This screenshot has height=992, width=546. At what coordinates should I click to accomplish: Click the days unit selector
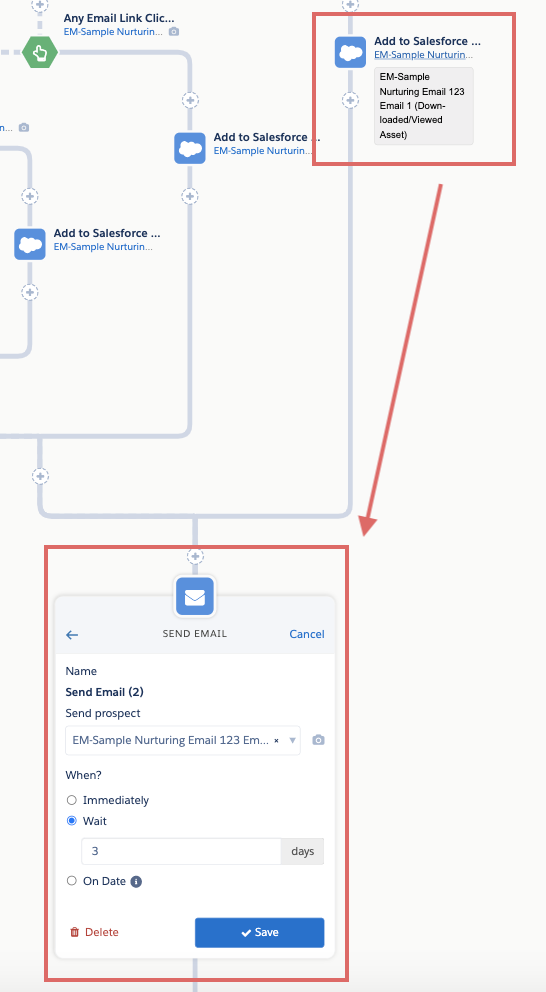[x=302, y=852]
